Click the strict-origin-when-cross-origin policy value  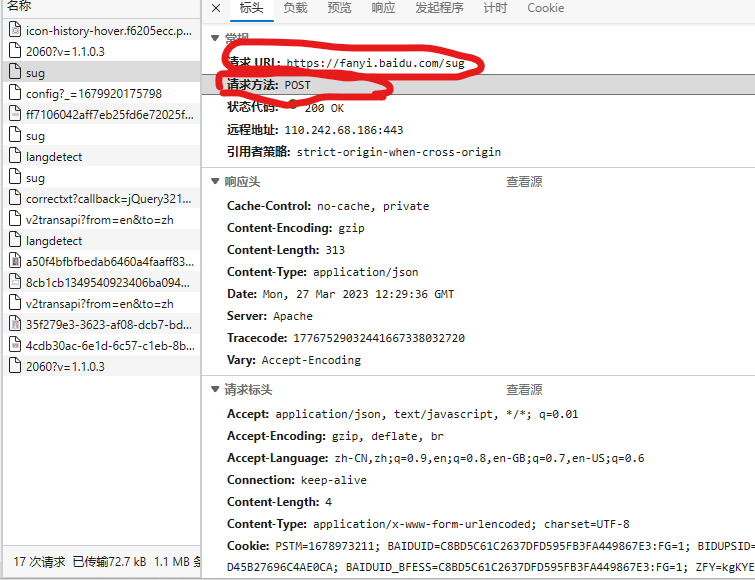[399, 152]
